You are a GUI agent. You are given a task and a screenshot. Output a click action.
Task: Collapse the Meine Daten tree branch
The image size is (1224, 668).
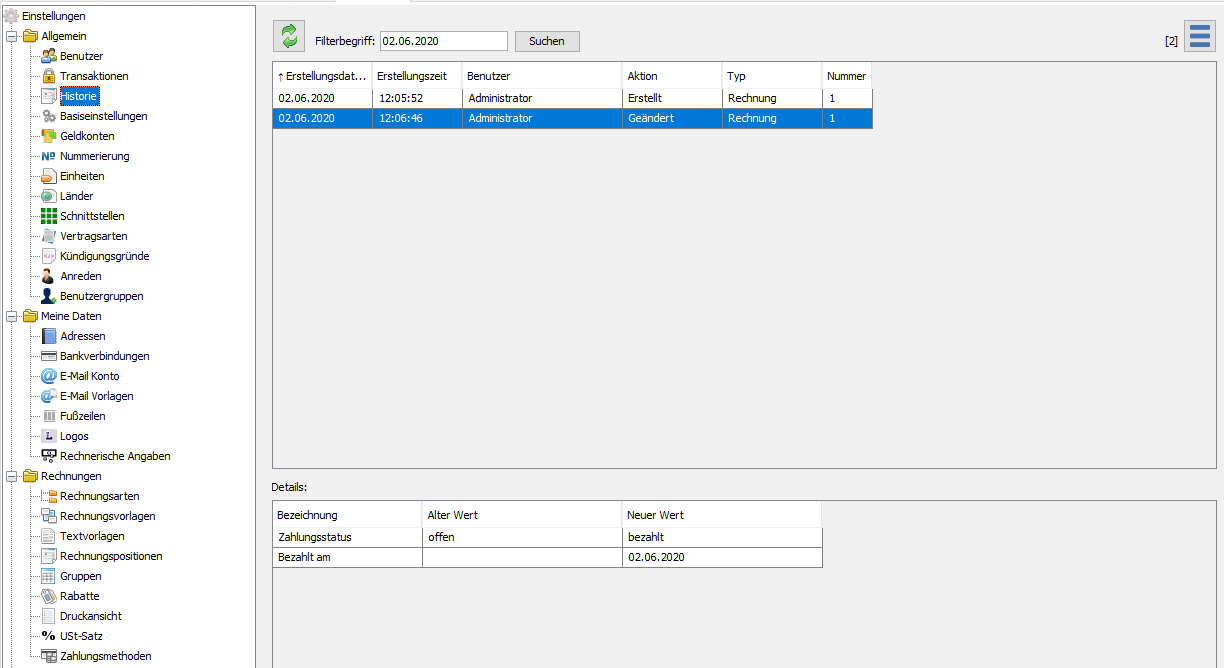(11, 316)
